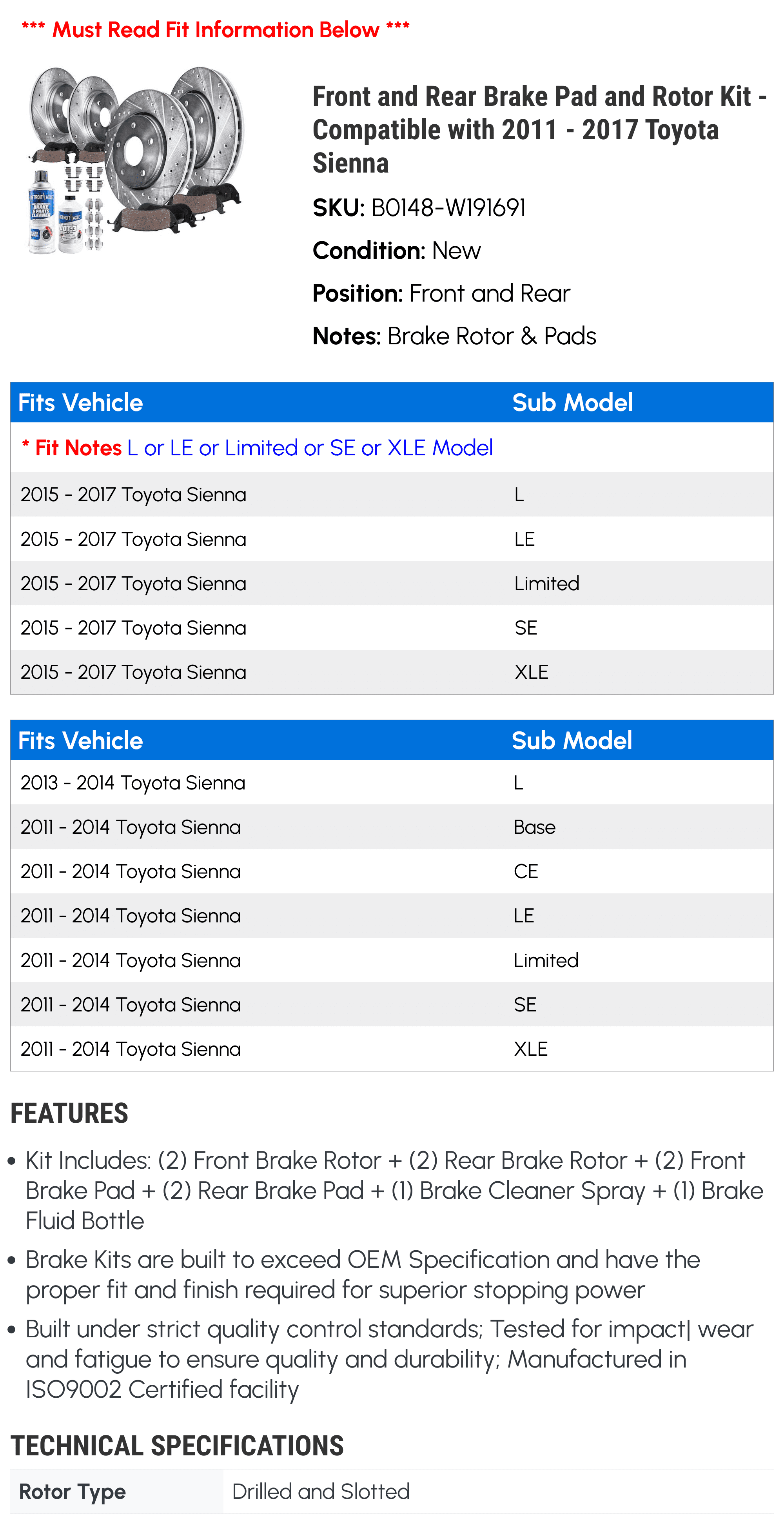
Task: Select the 2013 - 2014 Toyota Sienna L row
Action: pyautogui.click(x=391, y=783)
